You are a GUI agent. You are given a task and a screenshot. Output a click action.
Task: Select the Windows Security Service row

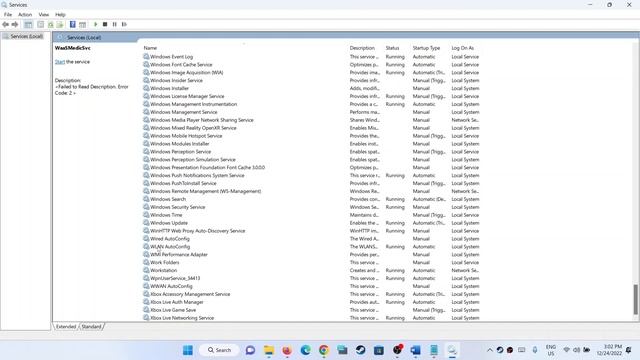pyautogui.click(x=311, y=207)
